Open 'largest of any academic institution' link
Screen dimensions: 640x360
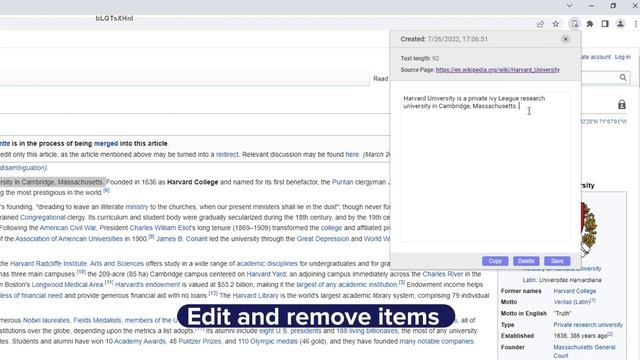click(347, 284)
